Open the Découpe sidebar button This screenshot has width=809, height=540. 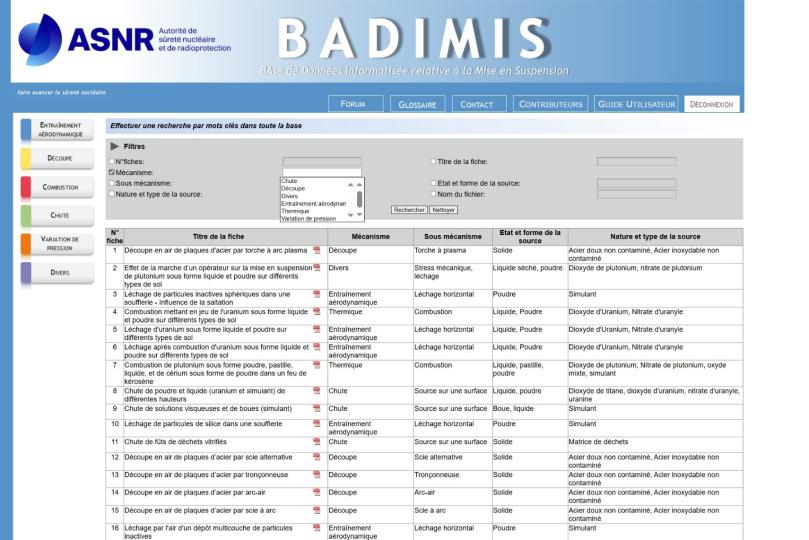[x=57, y=158]
